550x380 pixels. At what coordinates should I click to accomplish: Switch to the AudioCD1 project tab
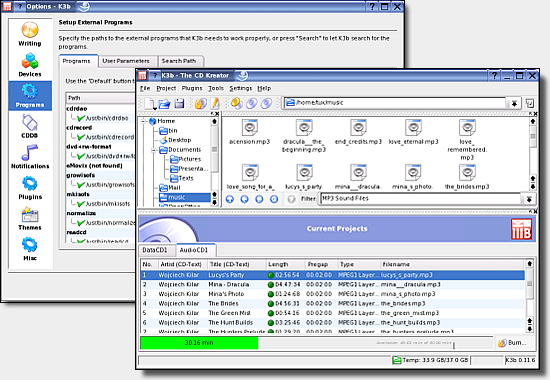(x=196, y=250)
